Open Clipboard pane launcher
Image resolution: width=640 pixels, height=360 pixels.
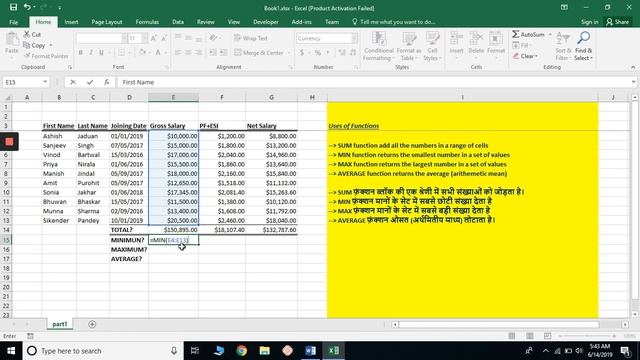tap(70, 67)
